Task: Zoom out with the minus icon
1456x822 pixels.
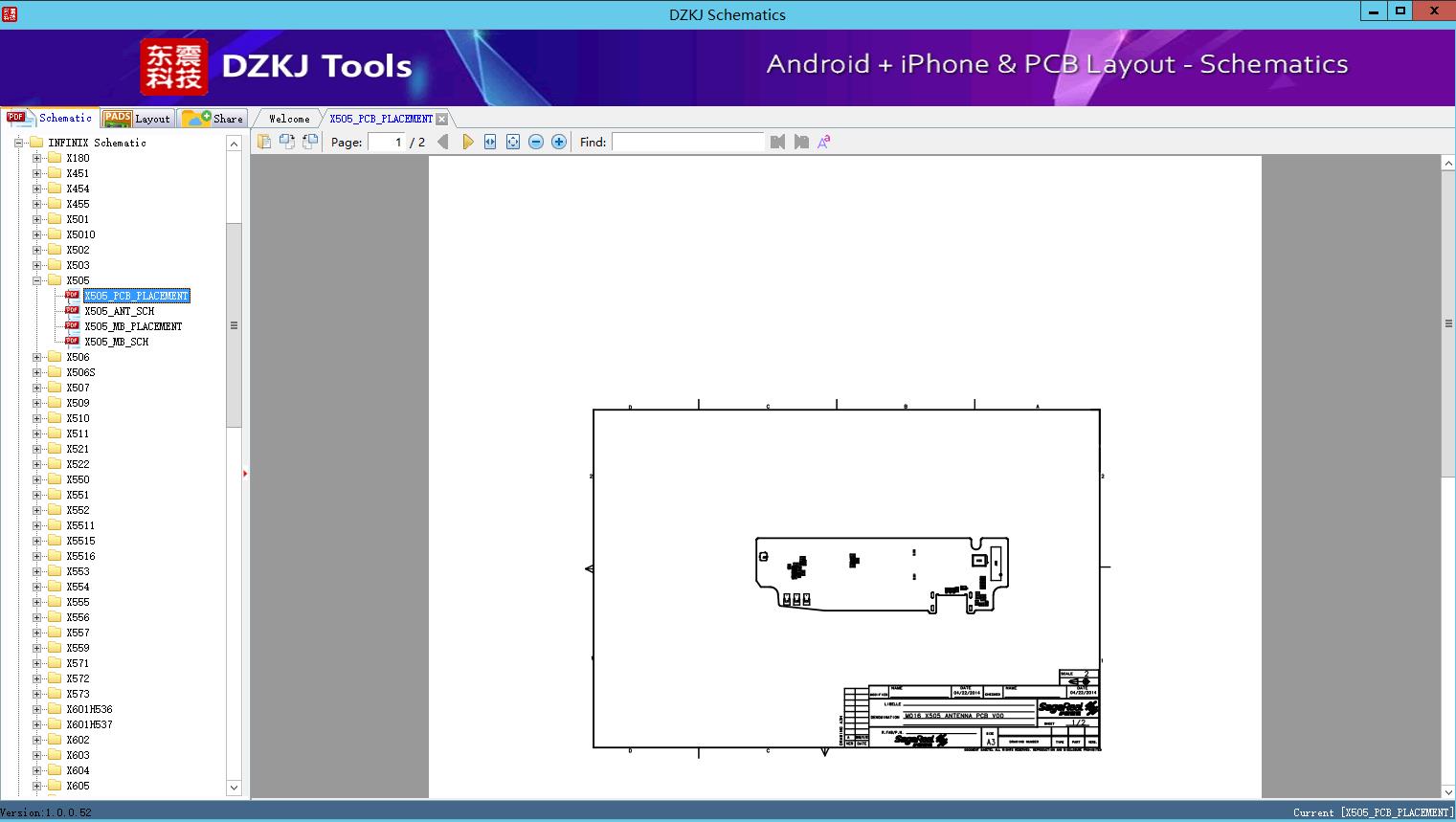Action: 536,142
